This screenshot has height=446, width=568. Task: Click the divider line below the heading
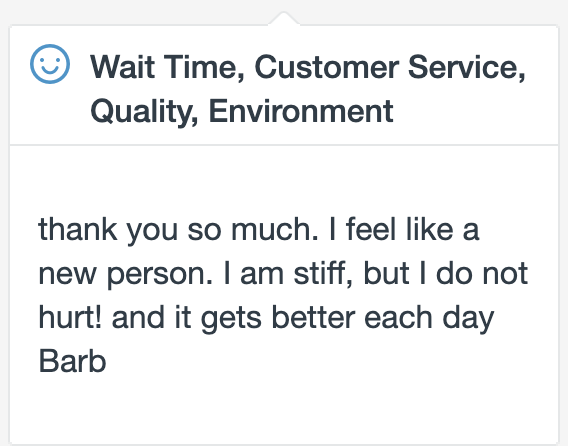(284, 145)
